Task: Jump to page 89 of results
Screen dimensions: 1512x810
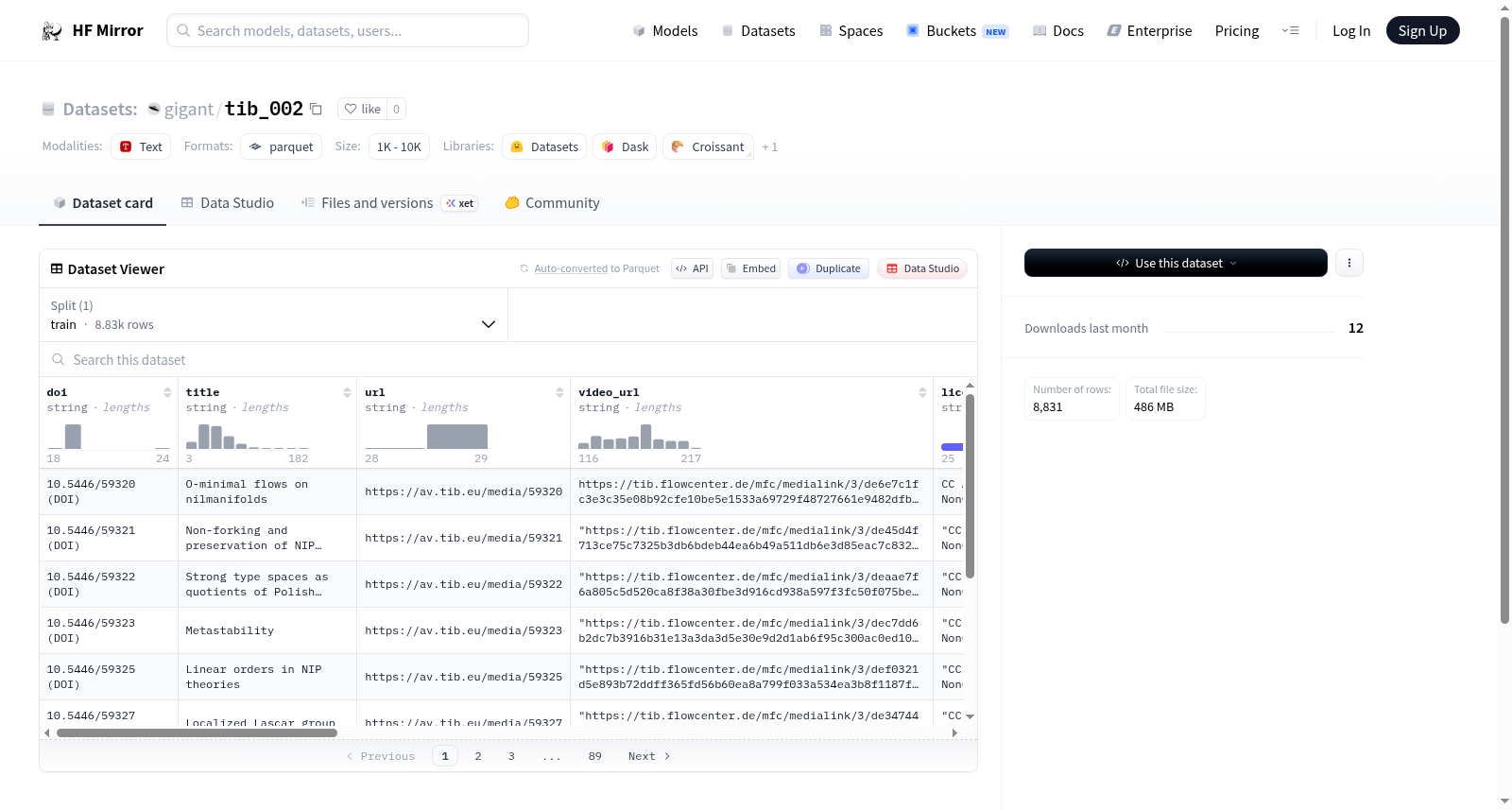Action: coord(595,756)
